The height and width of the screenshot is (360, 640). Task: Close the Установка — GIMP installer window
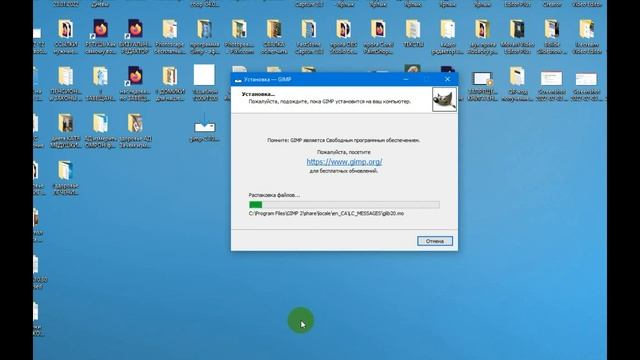(447, 79)
